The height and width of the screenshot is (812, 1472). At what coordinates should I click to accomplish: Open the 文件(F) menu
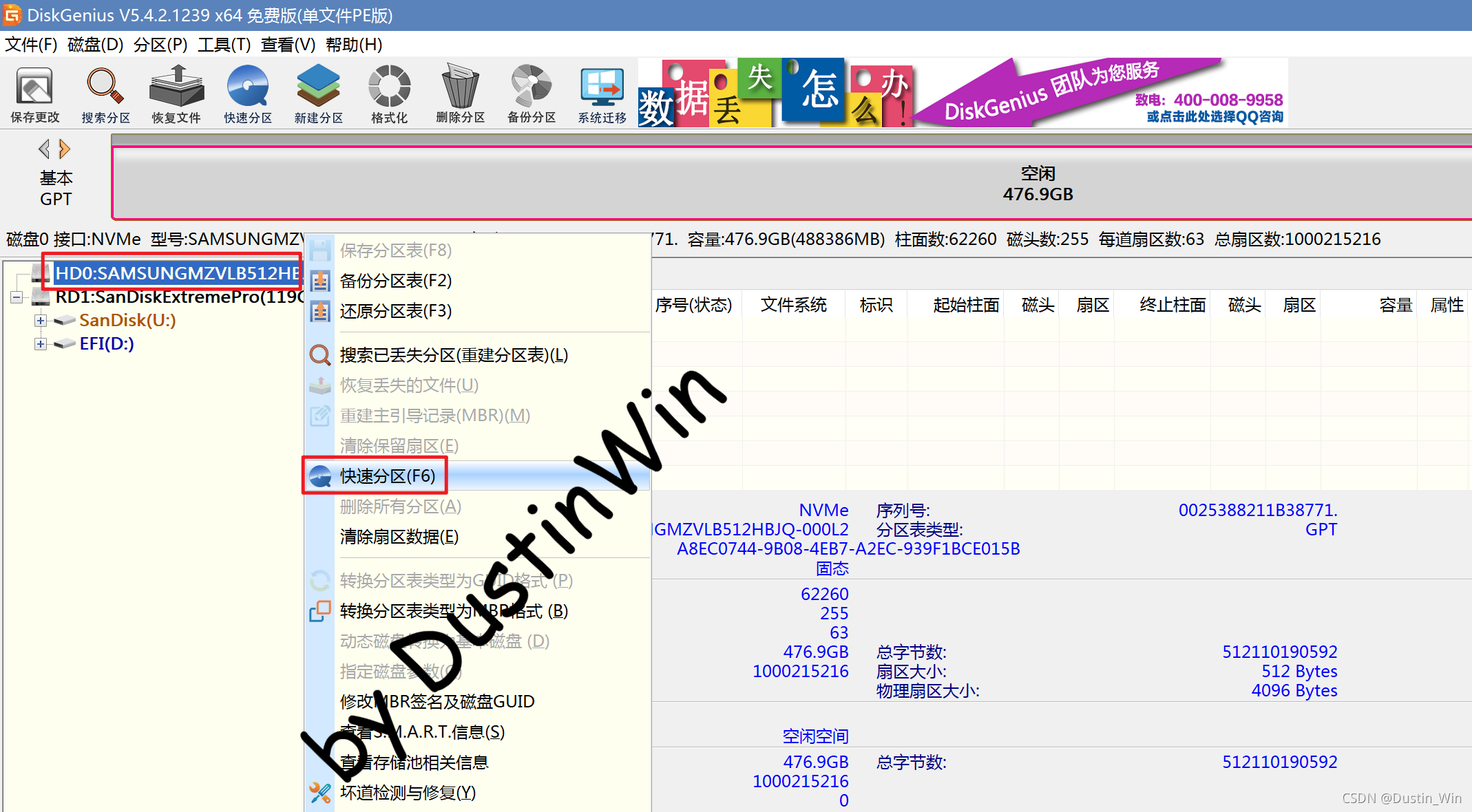coord(31,45)
